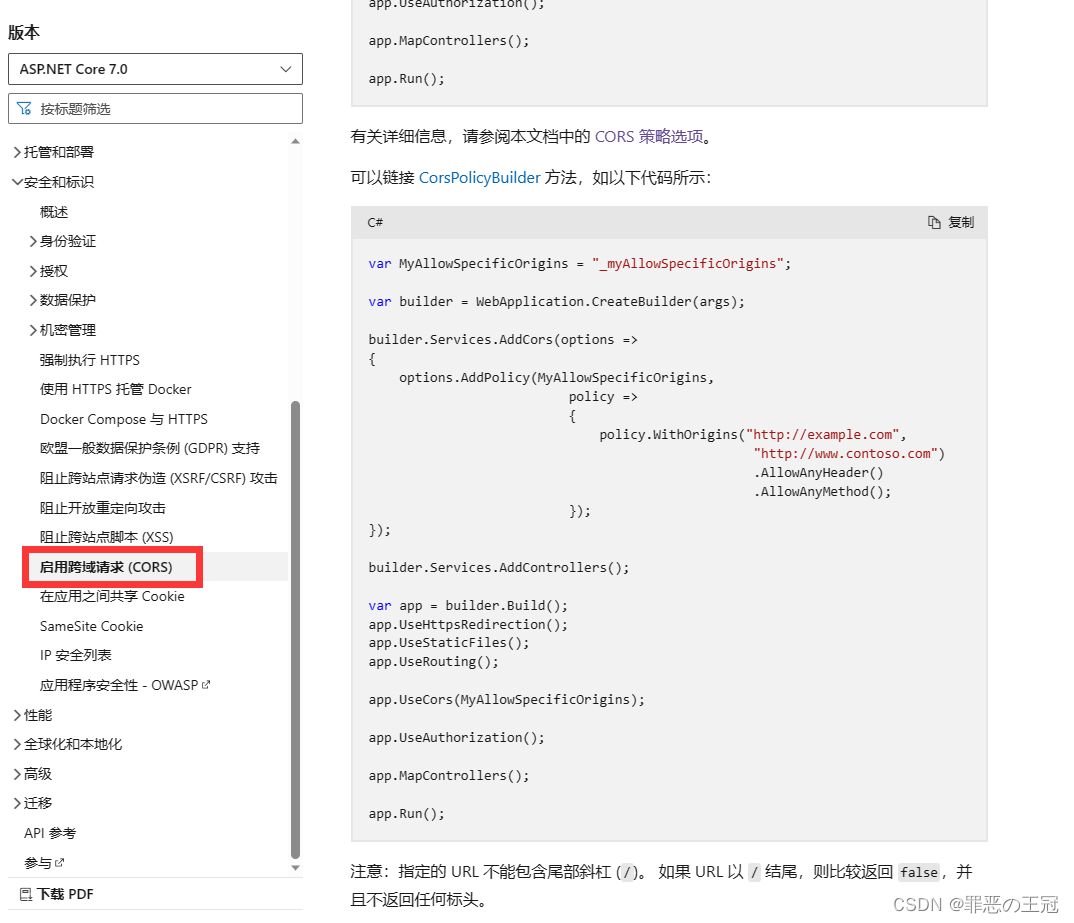Click the "http://example.com" string in code
This screenshot has width=1074, height=923.
(823, 435)
